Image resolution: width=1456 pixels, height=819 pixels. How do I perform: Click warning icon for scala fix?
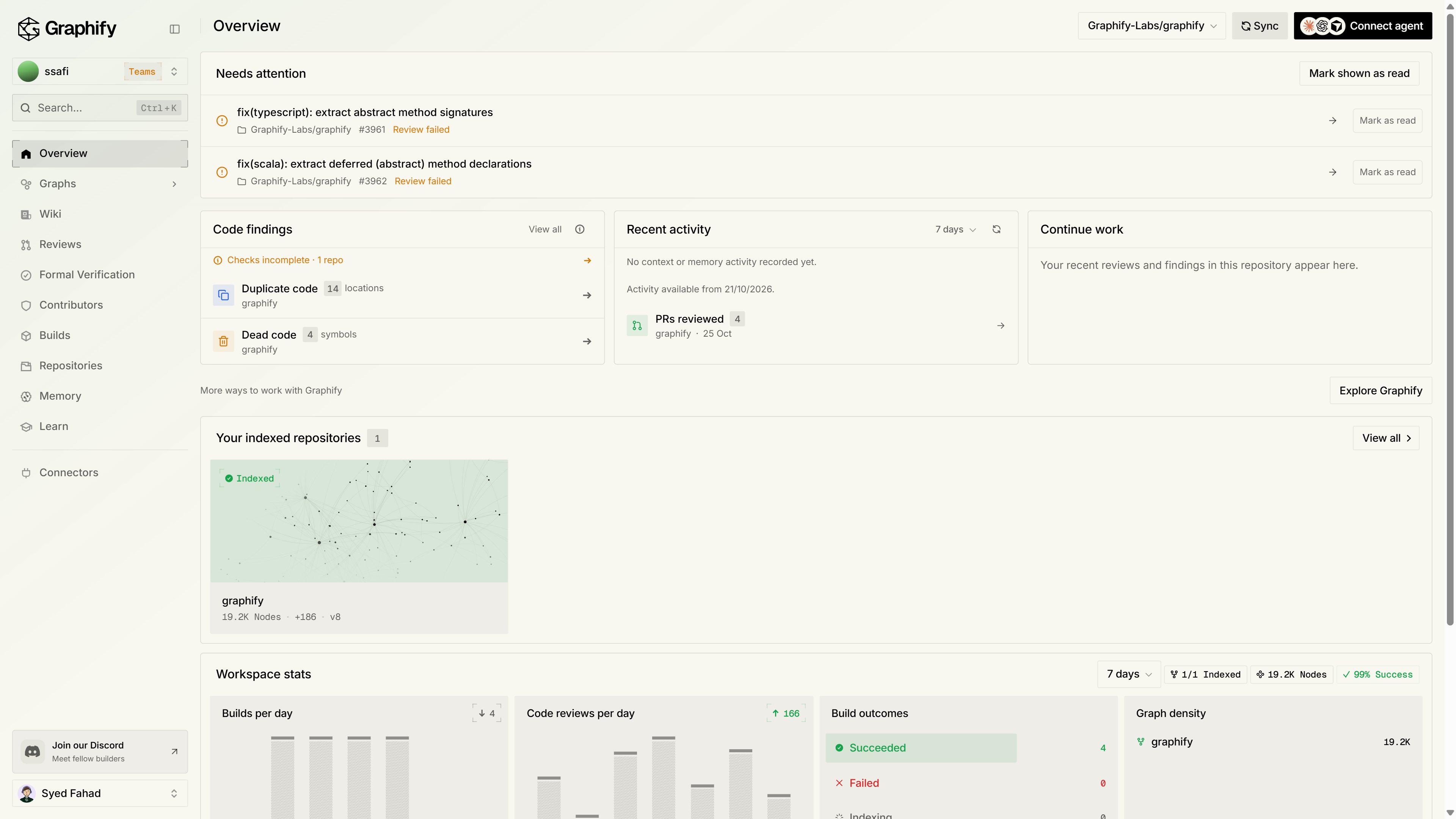click(222, 173)
